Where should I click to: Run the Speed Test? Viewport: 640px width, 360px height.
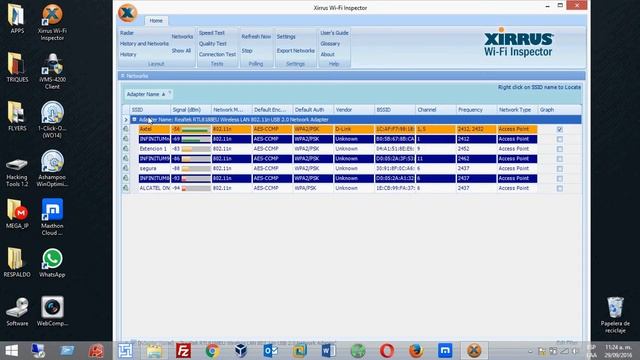coord(212,33)
